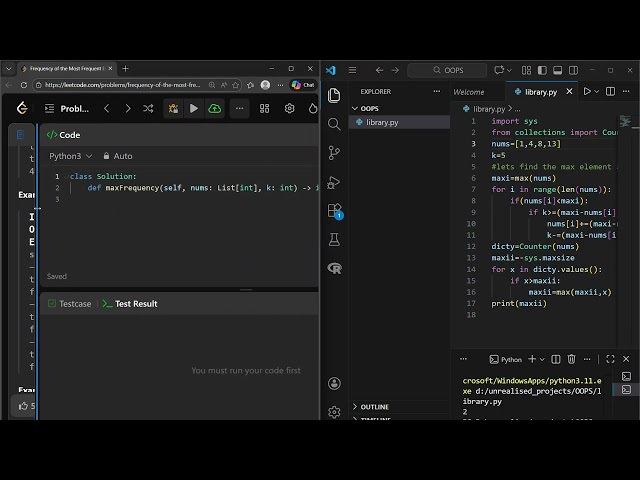The image size is (640, 480).
Task: Open the Extensions view in the activity bar
Action: tap(334, 211)
